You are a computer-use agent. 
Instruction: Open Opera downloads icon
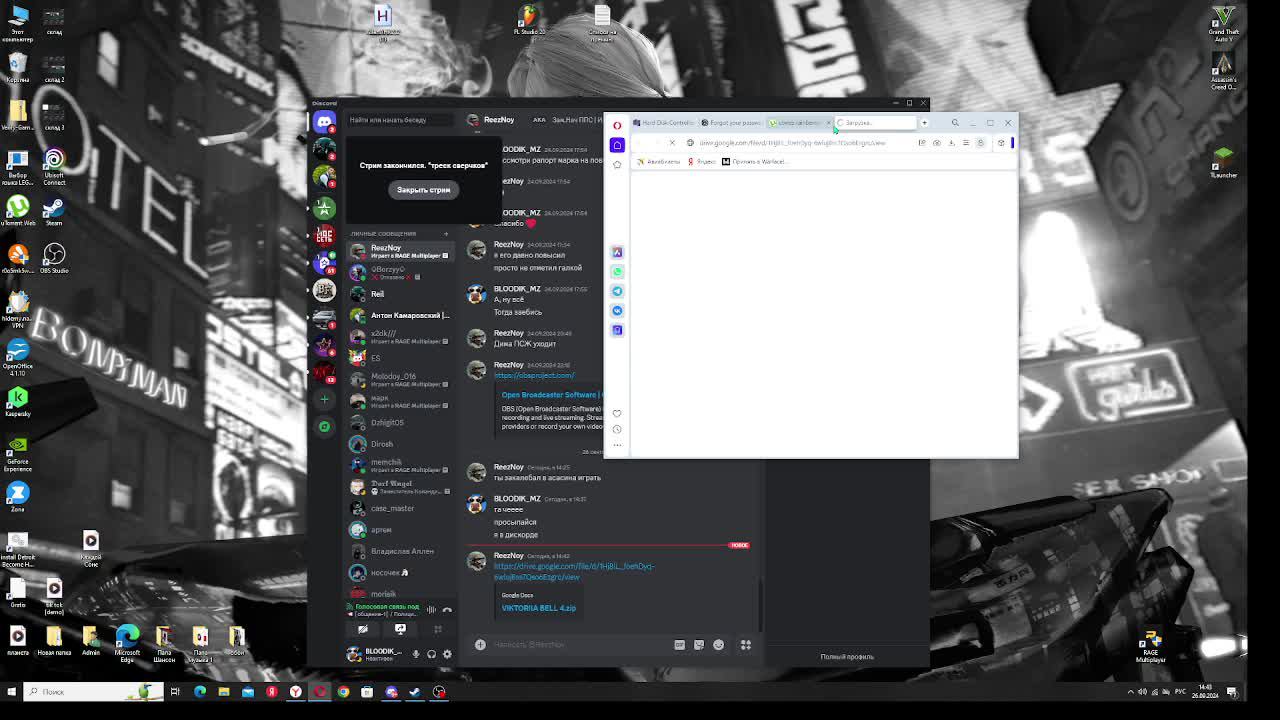tap(951, 143)
